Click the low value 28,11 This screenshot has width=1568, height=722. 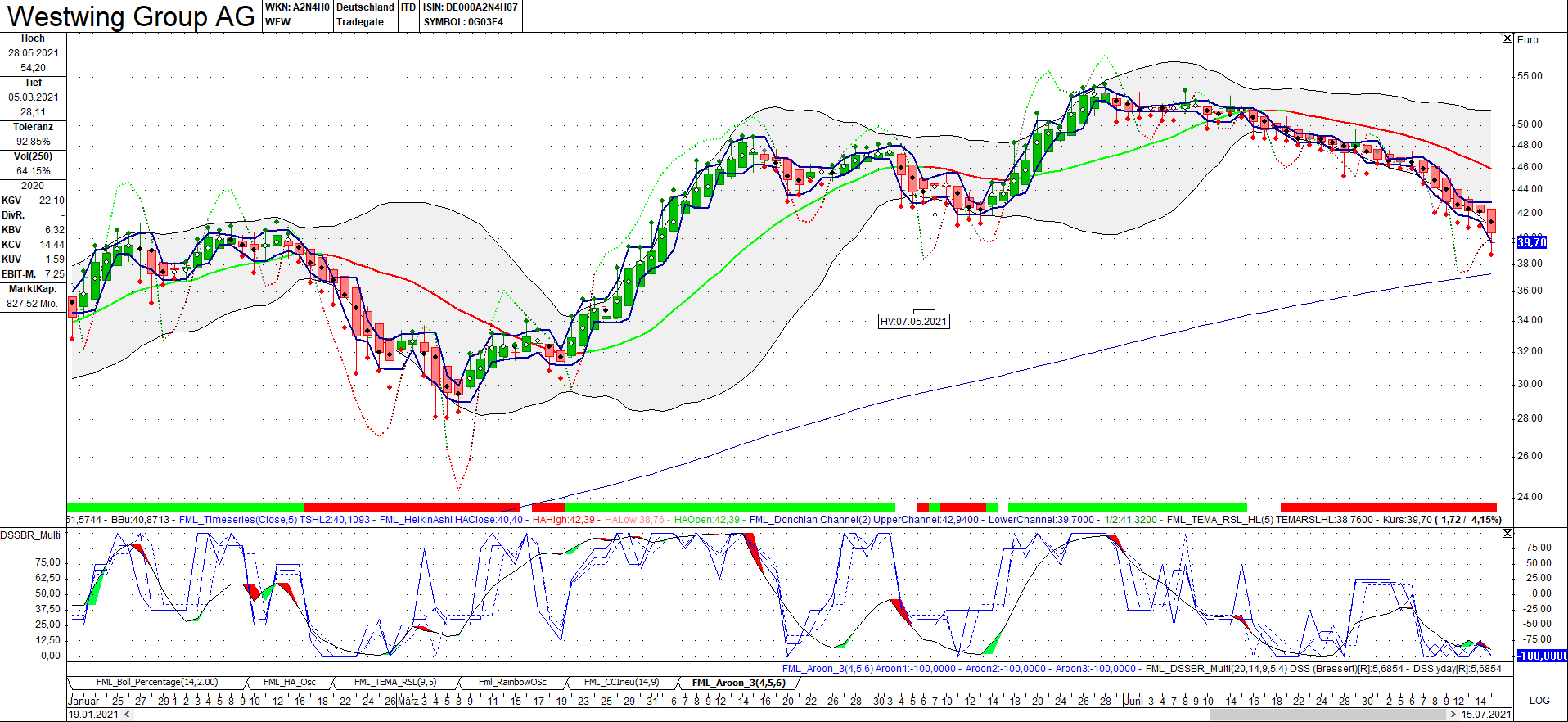pos(34,112)
